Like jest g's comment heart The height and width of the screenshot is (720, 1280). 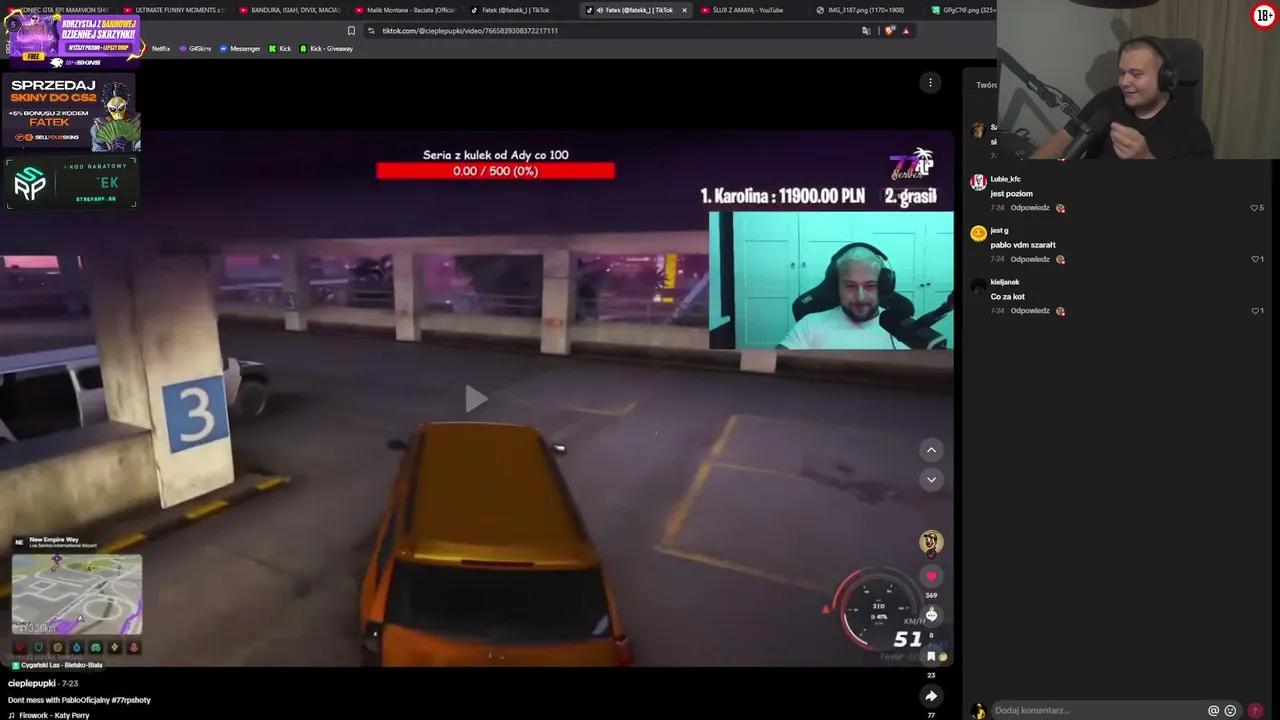pos(1254,259)
